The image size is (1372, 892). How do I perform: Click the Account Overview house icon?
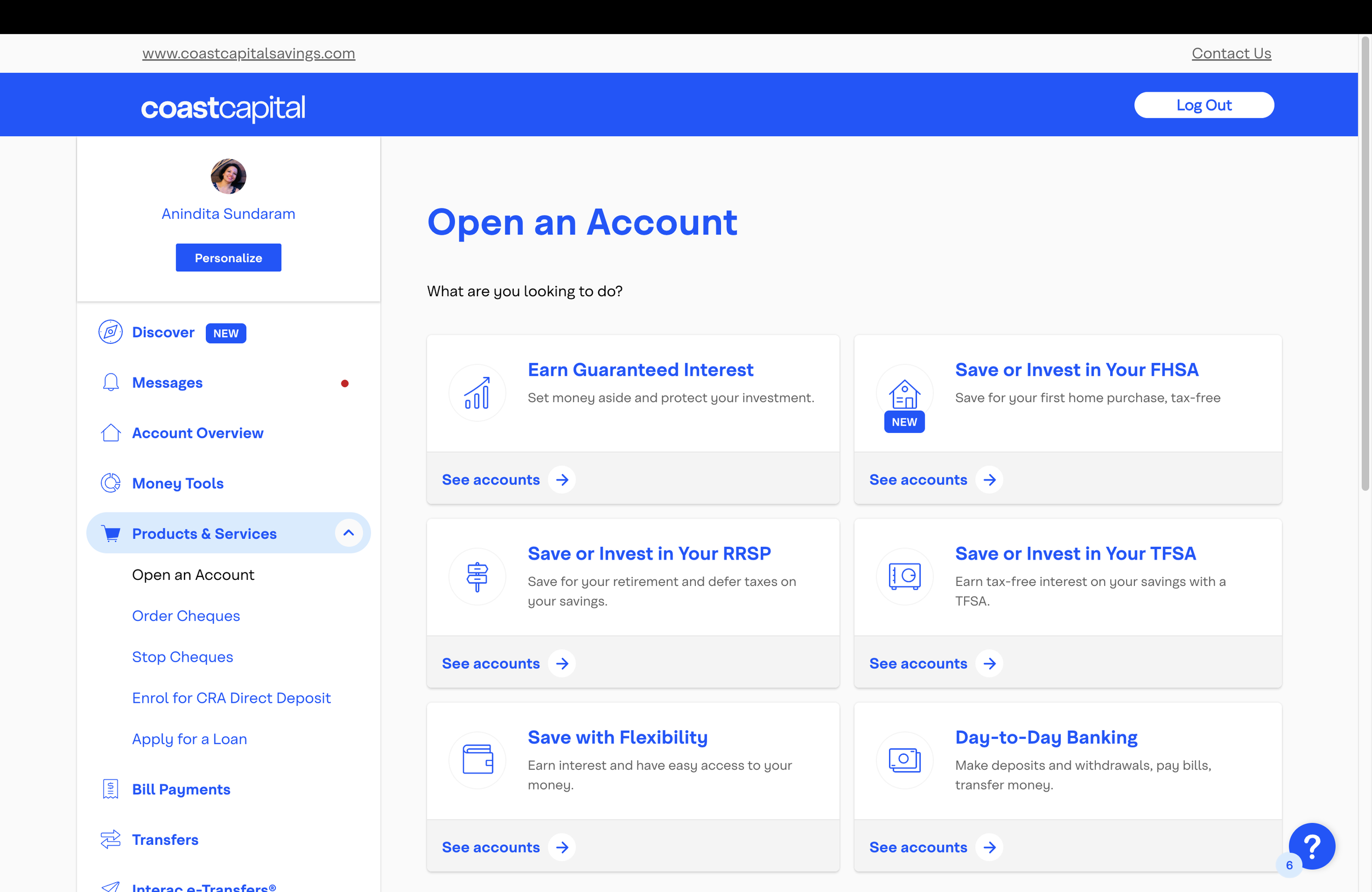click(110, 433)
